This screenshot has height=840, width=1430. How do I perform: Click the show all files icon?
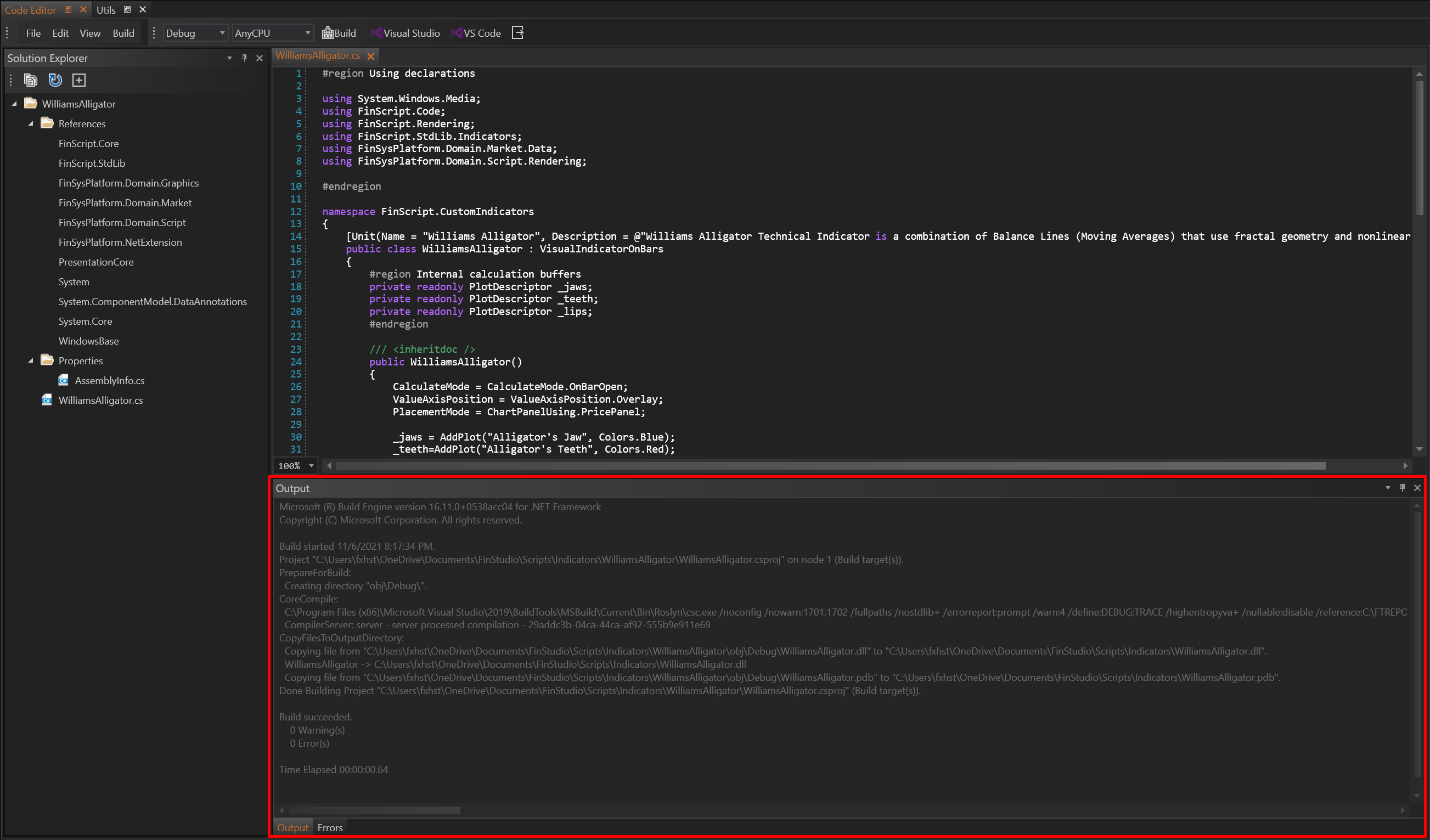(x=31, y=80)
